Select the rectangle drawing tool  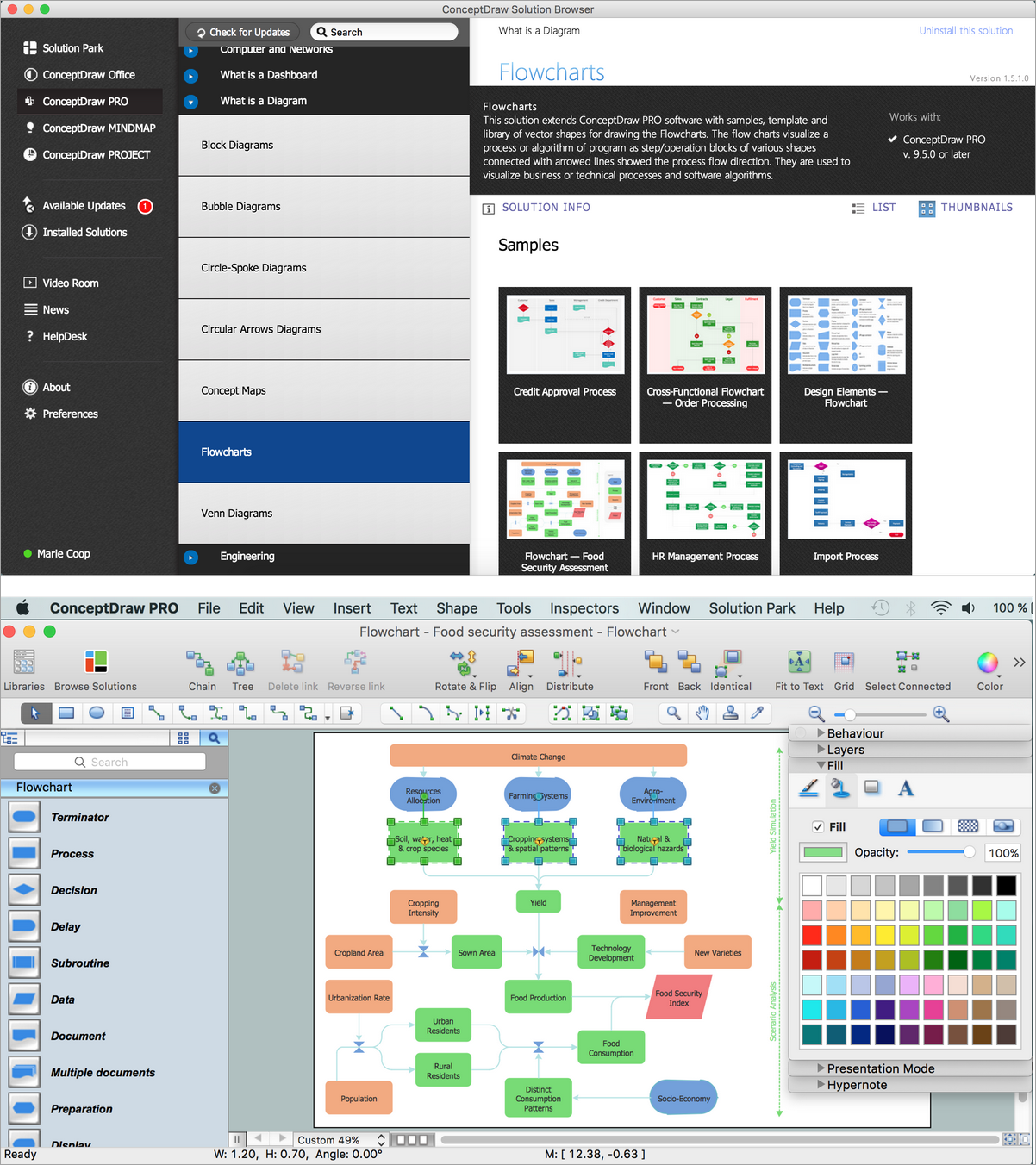(x=66, y=713)
